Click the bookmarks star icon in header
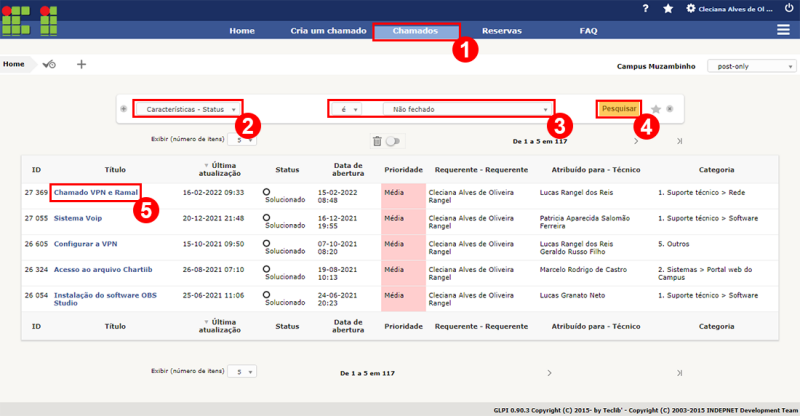The height and width of the screenshot is (416, 800). tap(668, 9)
